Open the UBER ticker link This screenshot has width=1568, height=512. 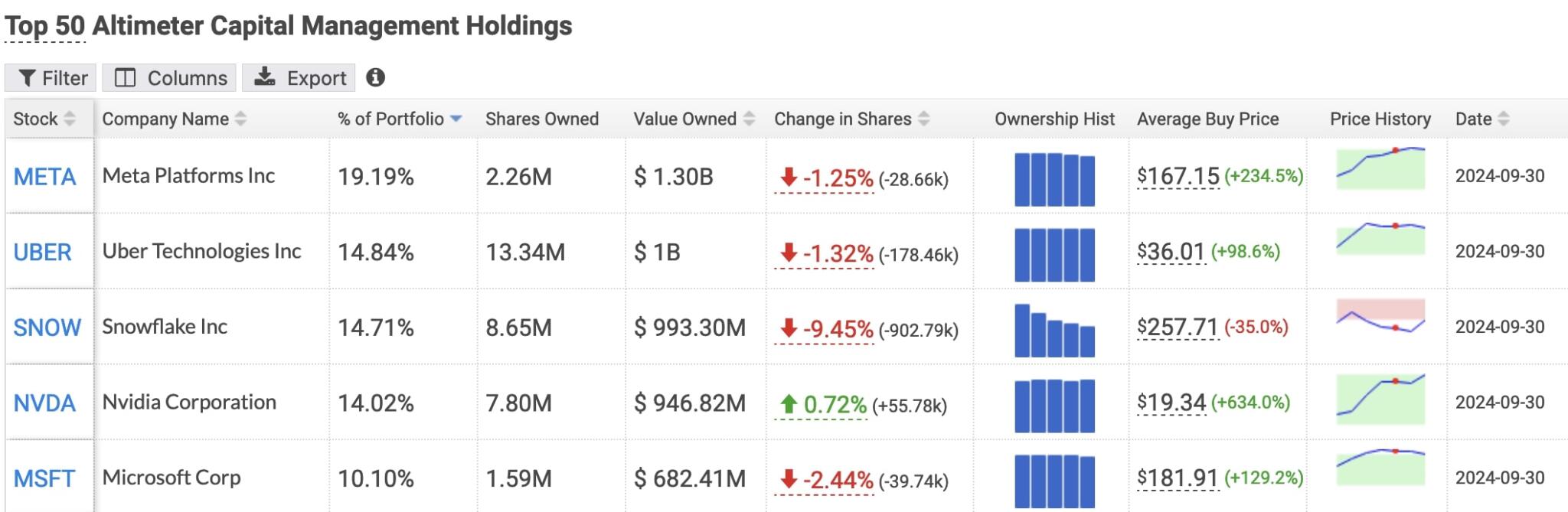42,252
